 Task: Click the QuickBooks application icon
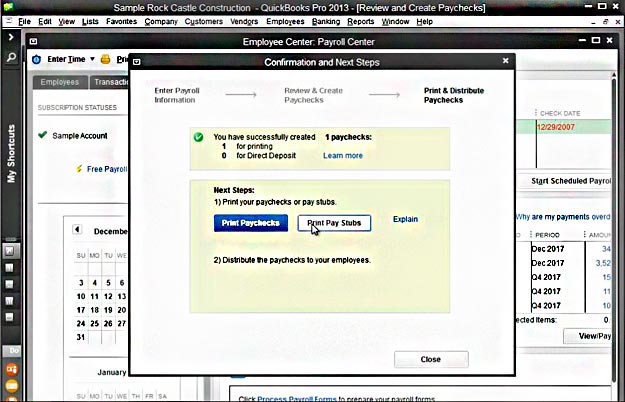(x=8, y=6)
